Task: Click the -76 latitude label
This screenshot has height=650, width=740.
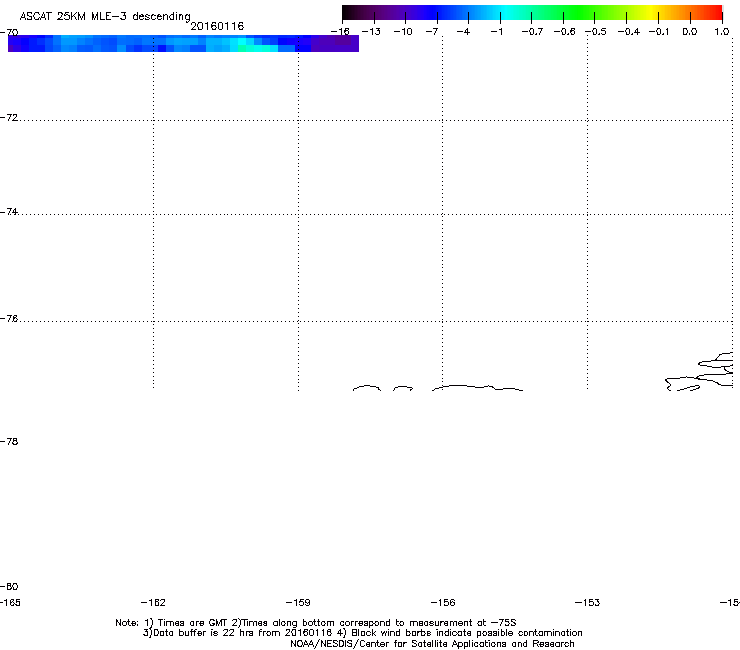Action: 9,319
